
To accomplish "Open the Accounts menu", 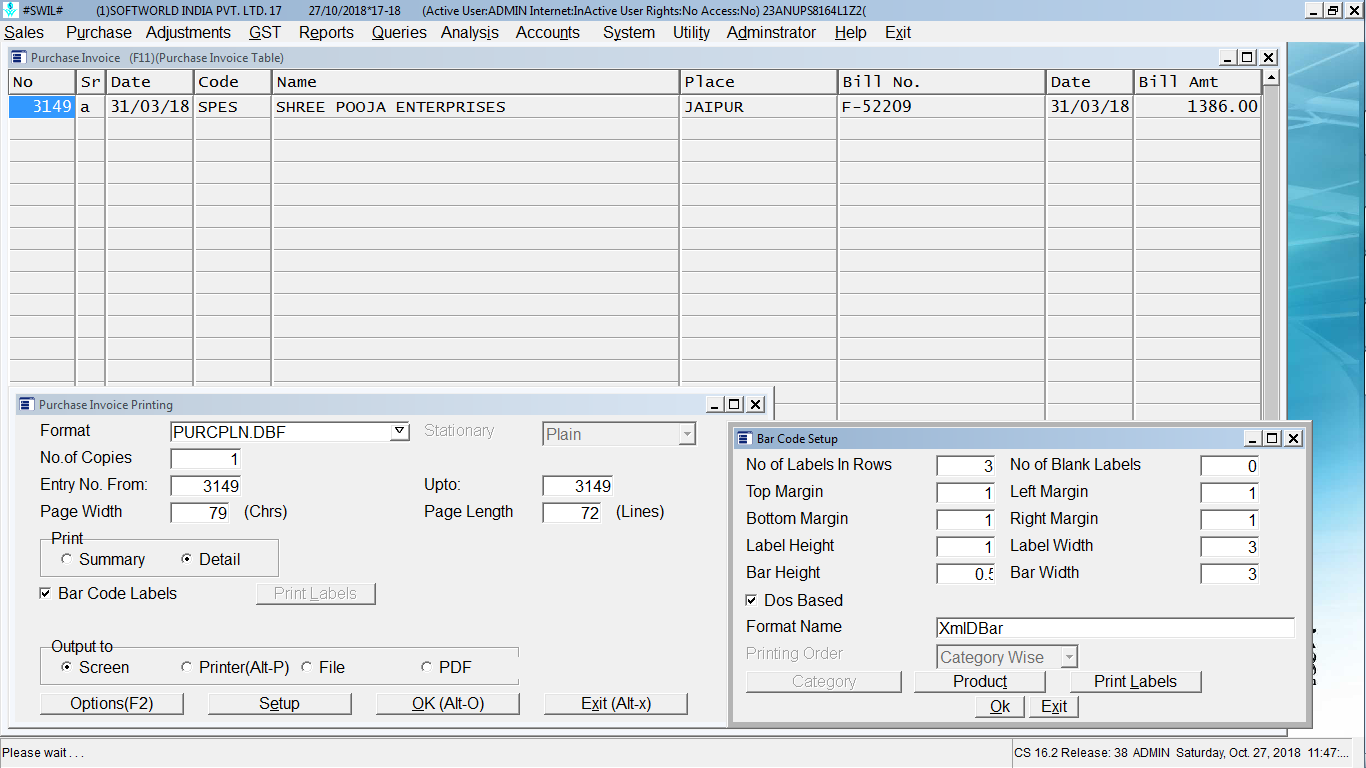I will tap(548, 32).
